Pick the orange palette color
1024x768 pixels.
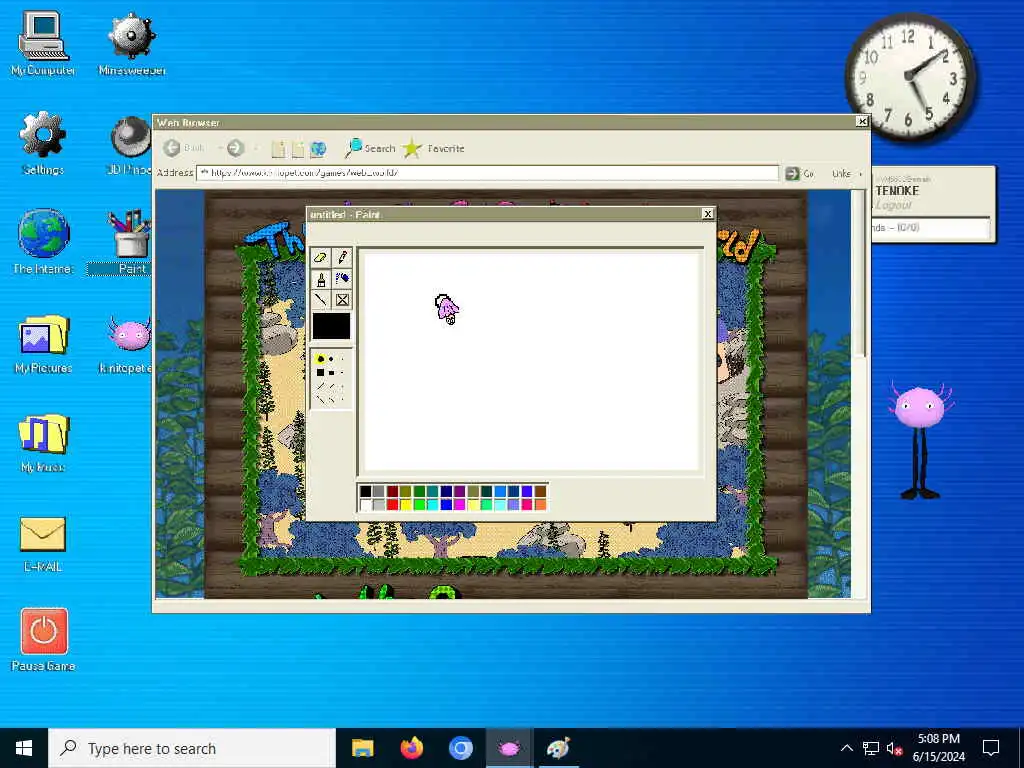point(540,504)
